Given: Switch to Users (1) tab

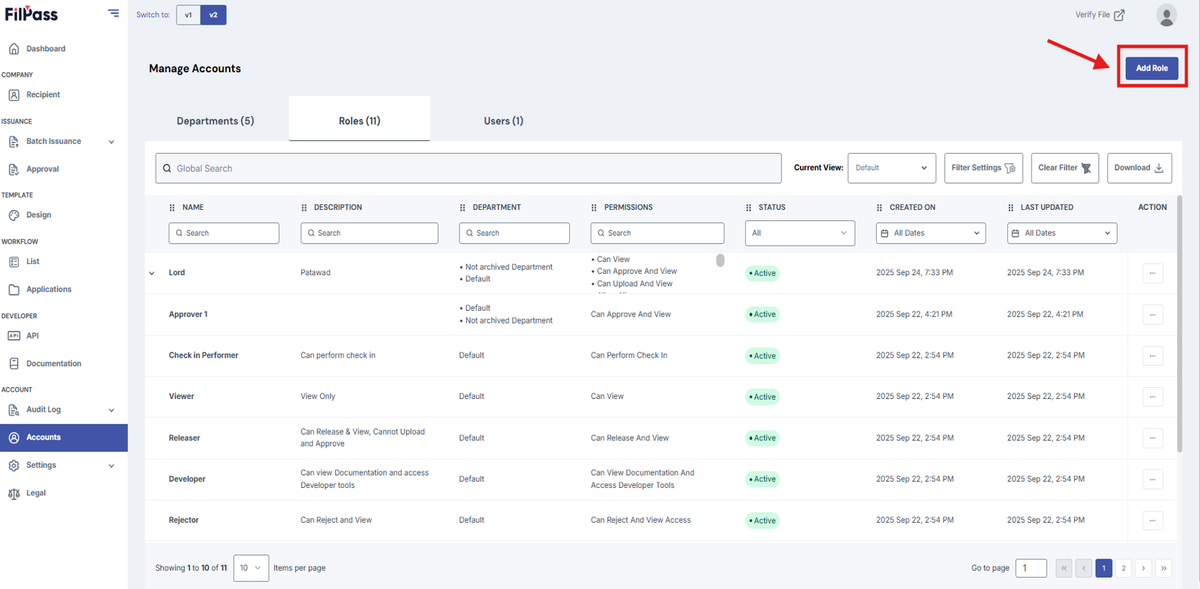Looking at the screenshot, I should (503, 121).
